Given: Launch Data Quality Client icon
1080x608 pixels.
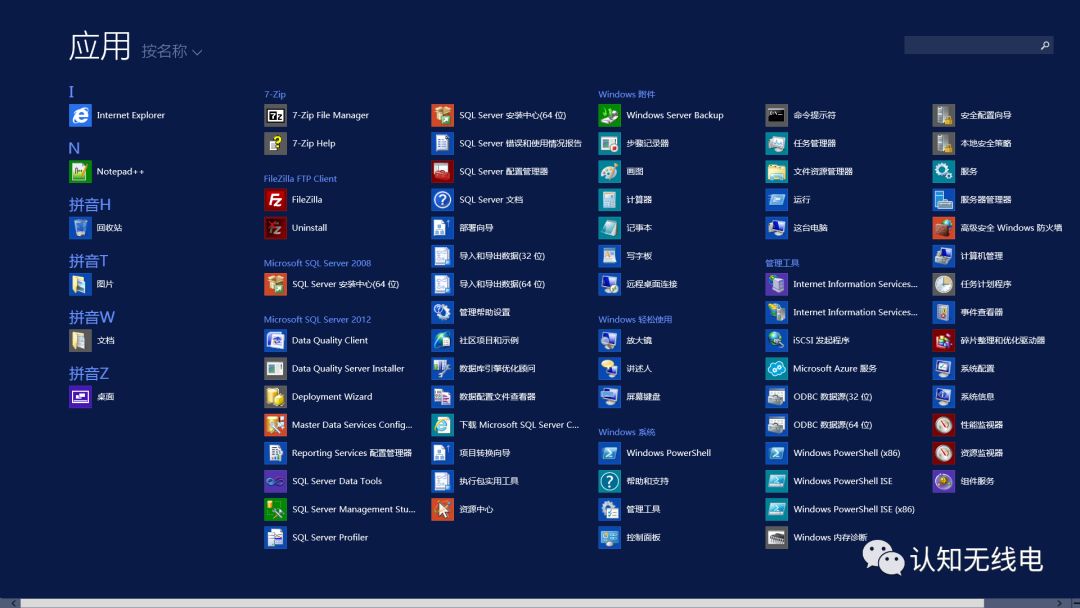Looking at the screenshot, I should click(275, 340).
